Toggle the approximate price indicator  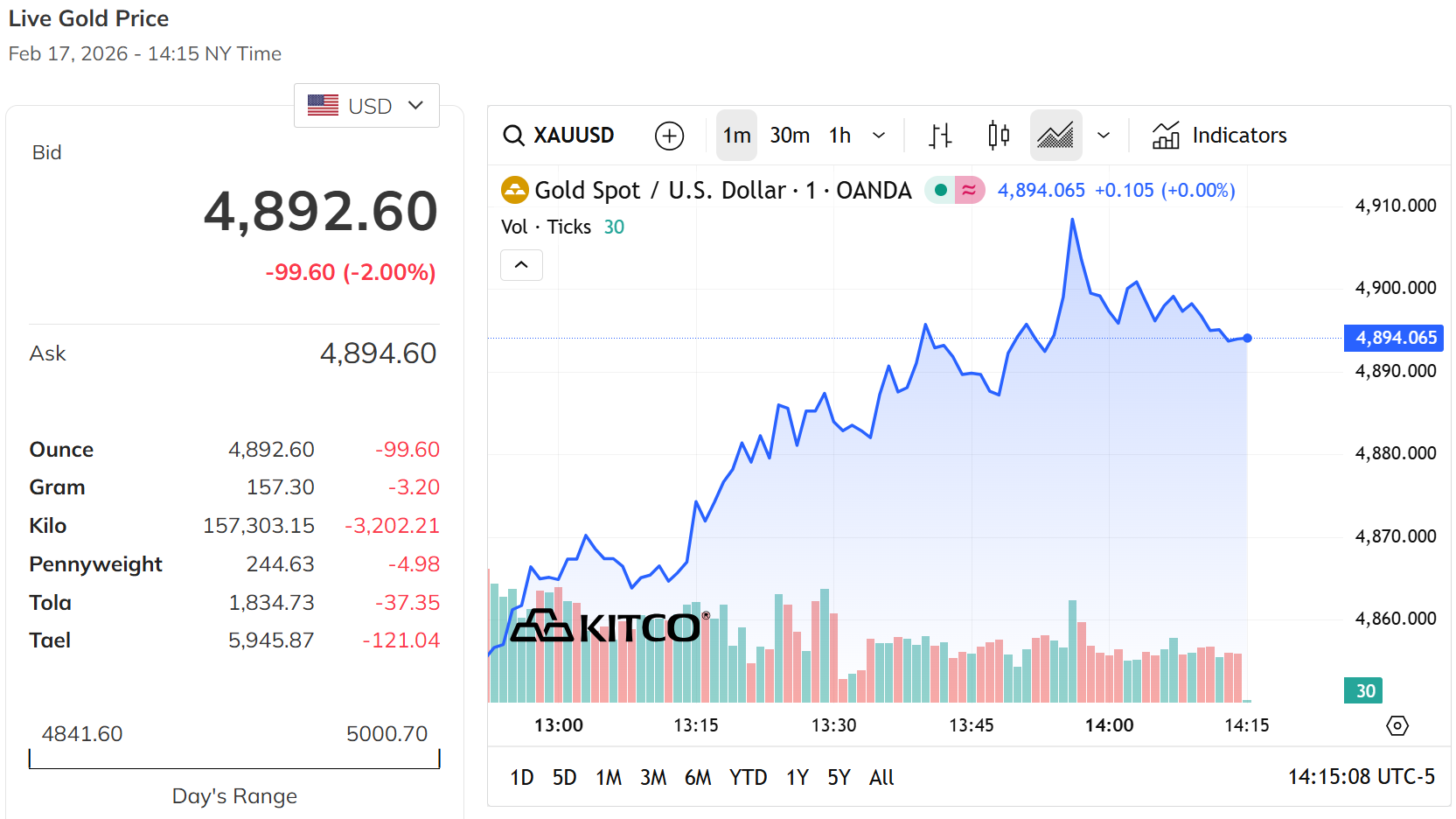(970, 190)
